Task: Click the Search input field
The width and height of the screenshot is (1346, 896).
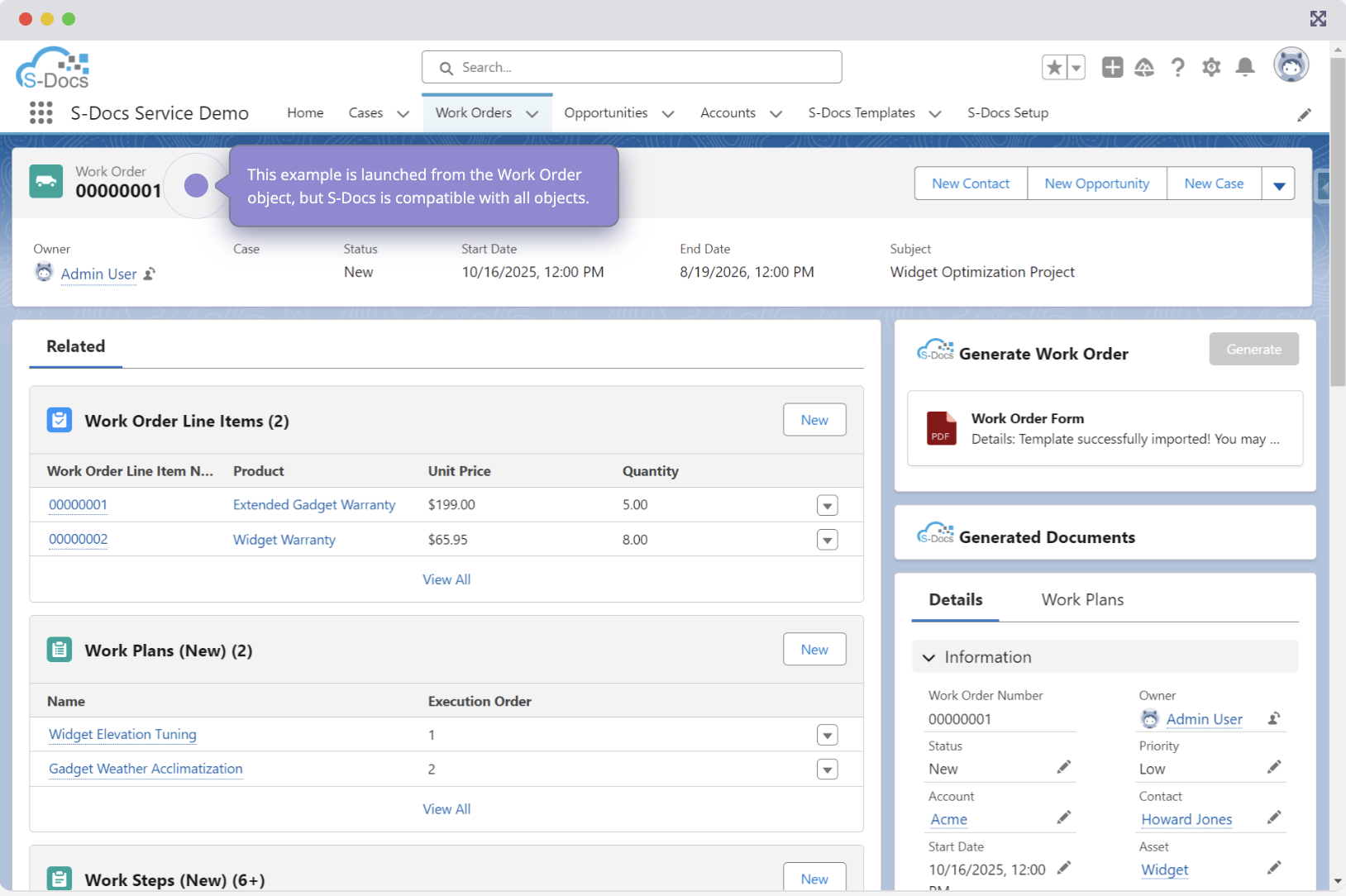Action: point(632,67)
